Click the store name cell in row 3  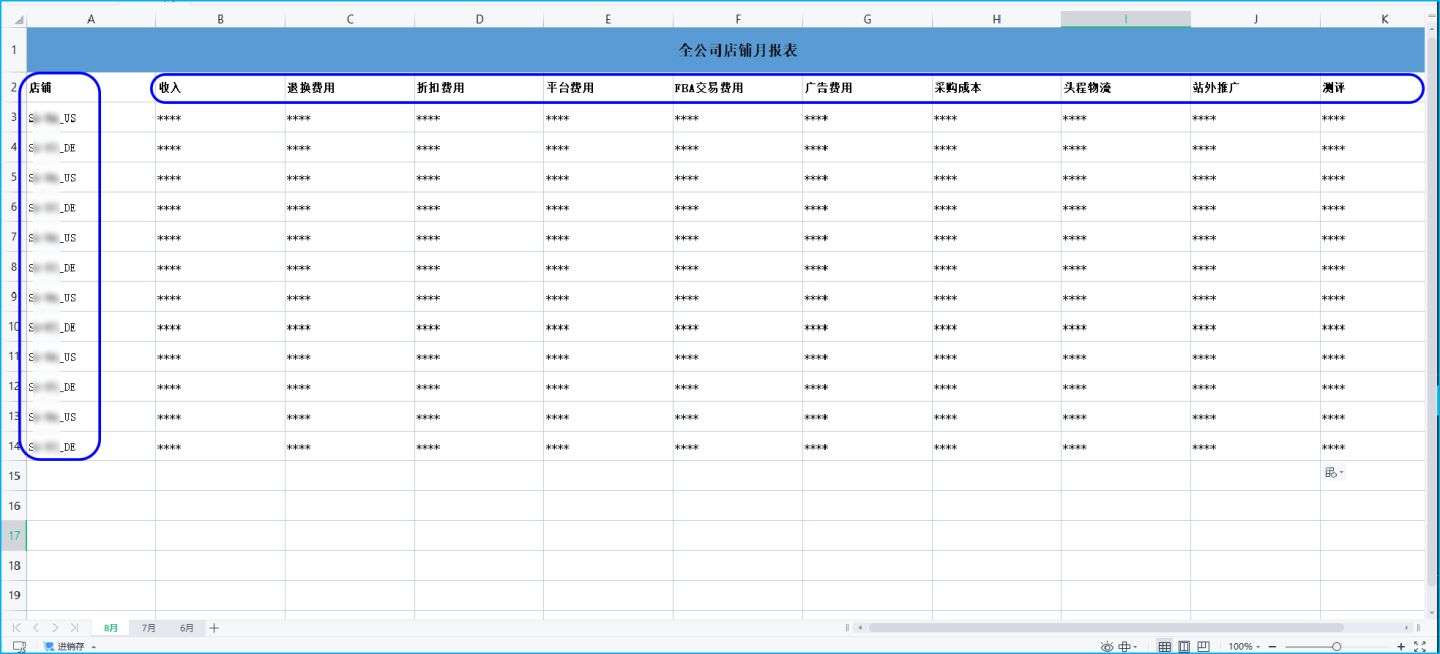(91, 118)
